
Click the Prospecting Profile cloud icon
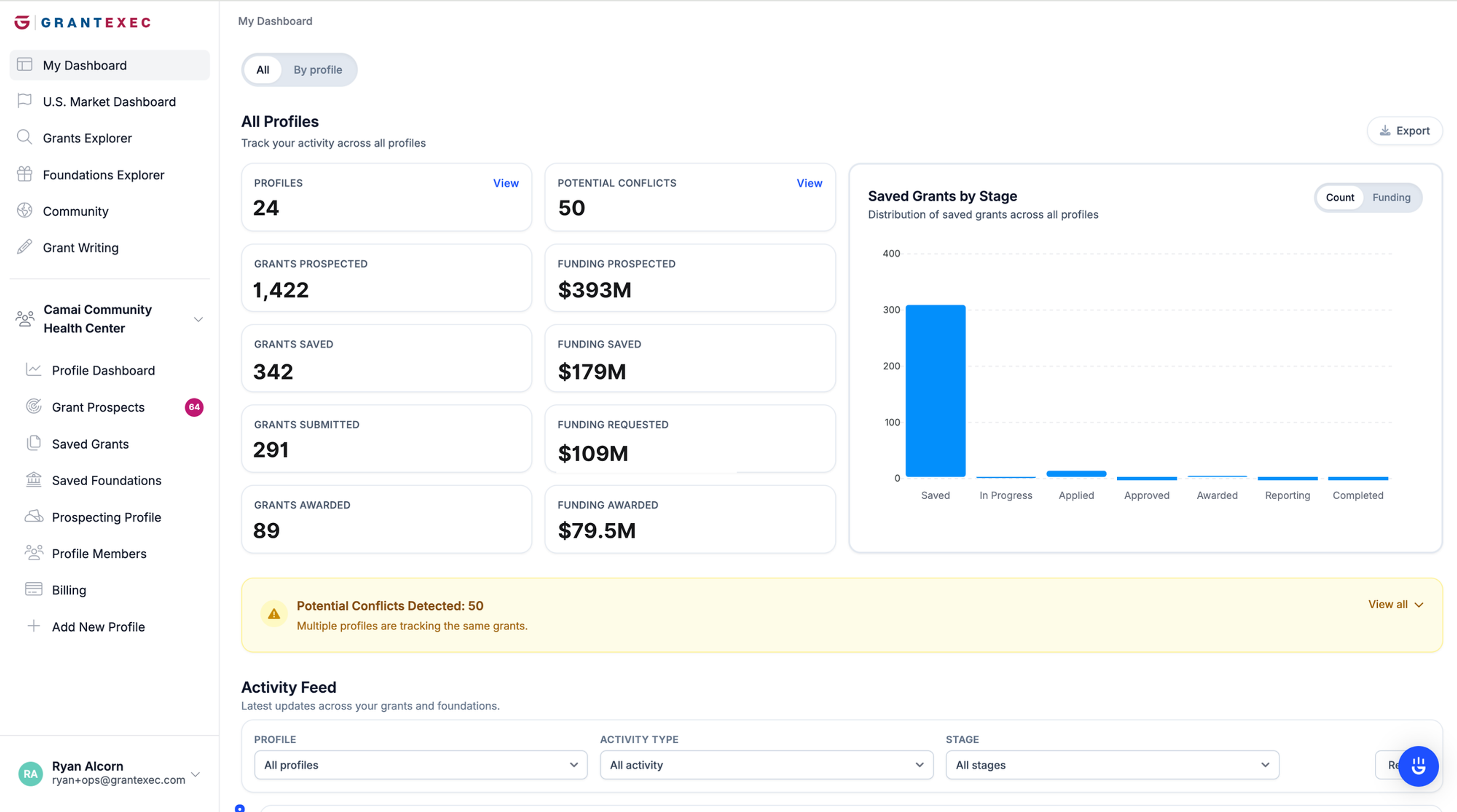coord(33,516)
